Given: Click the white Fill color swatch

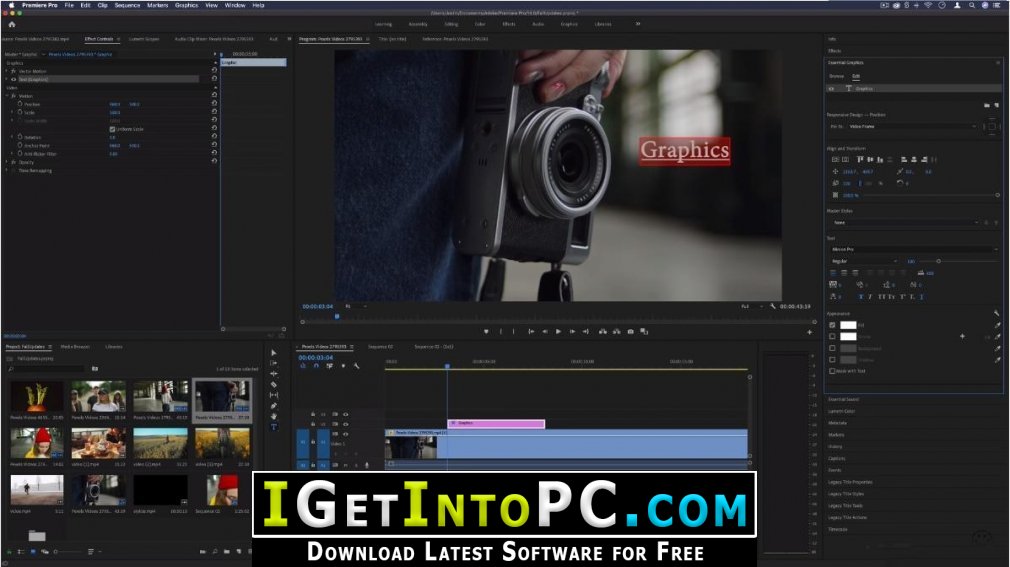Looking at the screenshot, I should click(848, 325).
